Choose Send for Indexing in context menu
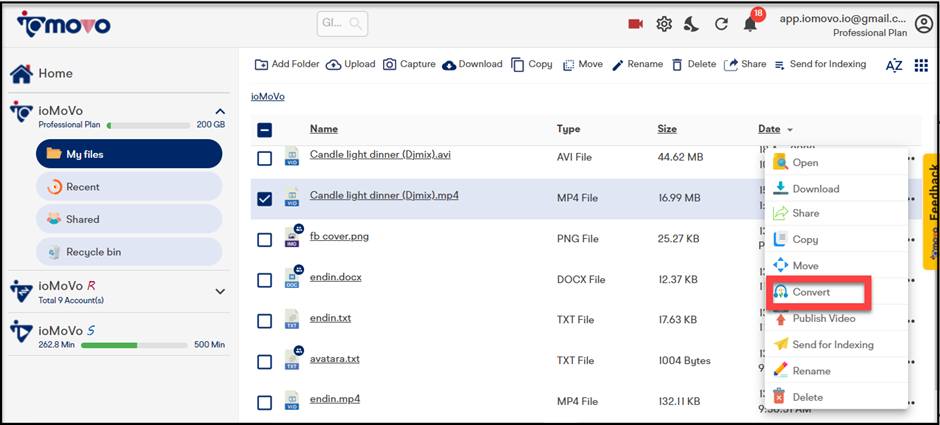The height and width of the screenshot is (425, 940). 836,344
